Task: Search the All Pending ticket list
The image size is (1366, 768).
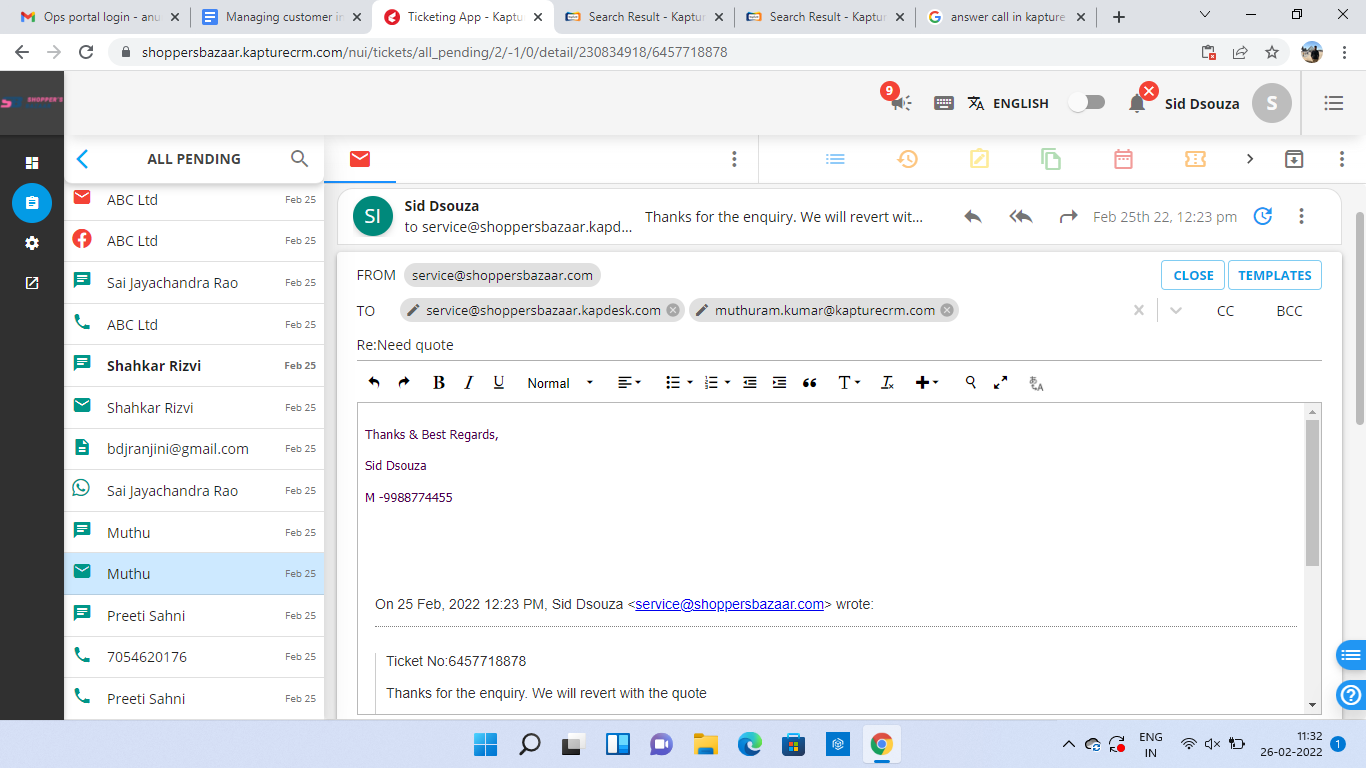Action: (299, 158)
